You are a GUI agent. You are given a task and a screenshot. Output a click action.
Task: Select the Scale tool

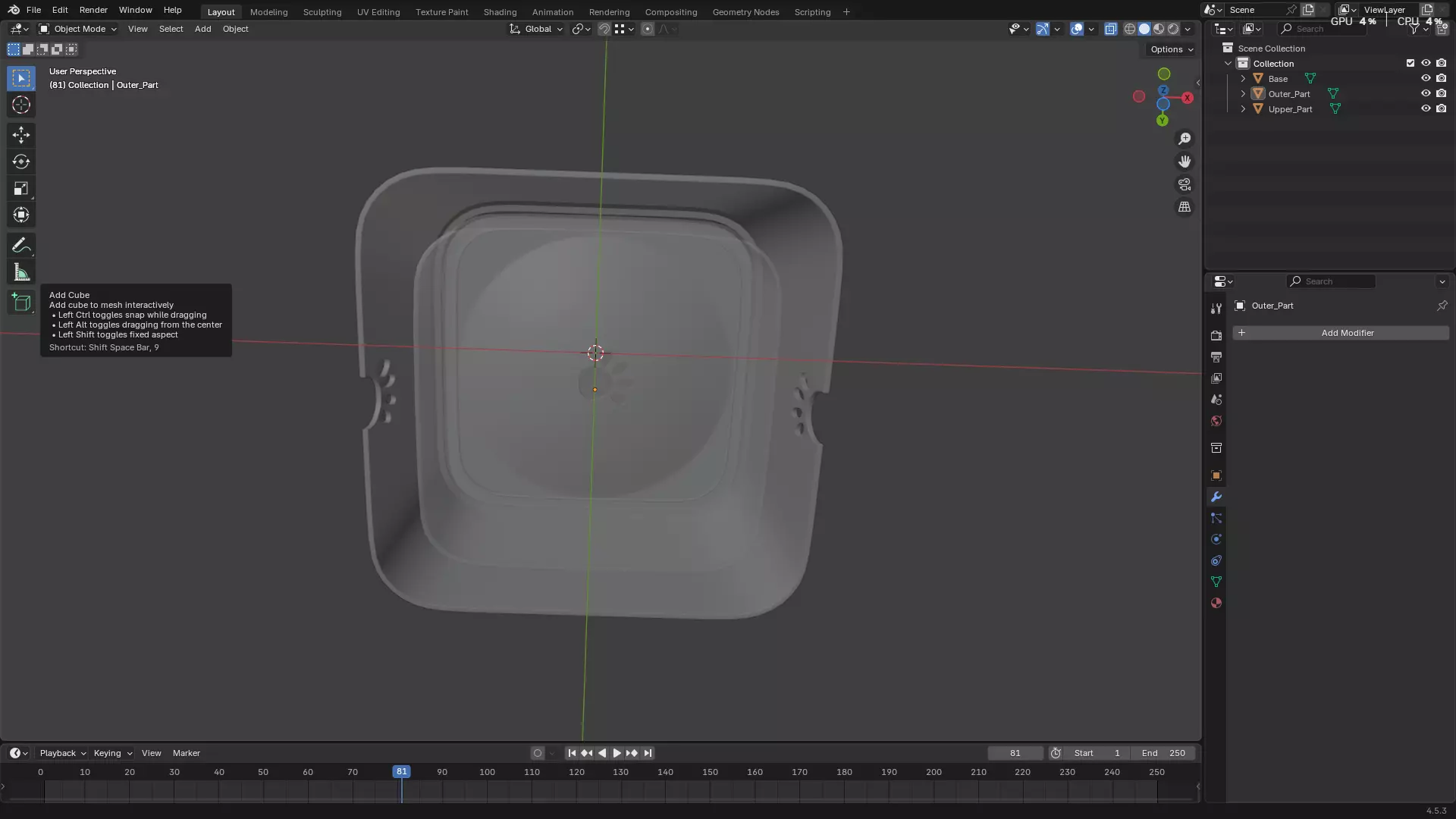[x=21, y=189]
